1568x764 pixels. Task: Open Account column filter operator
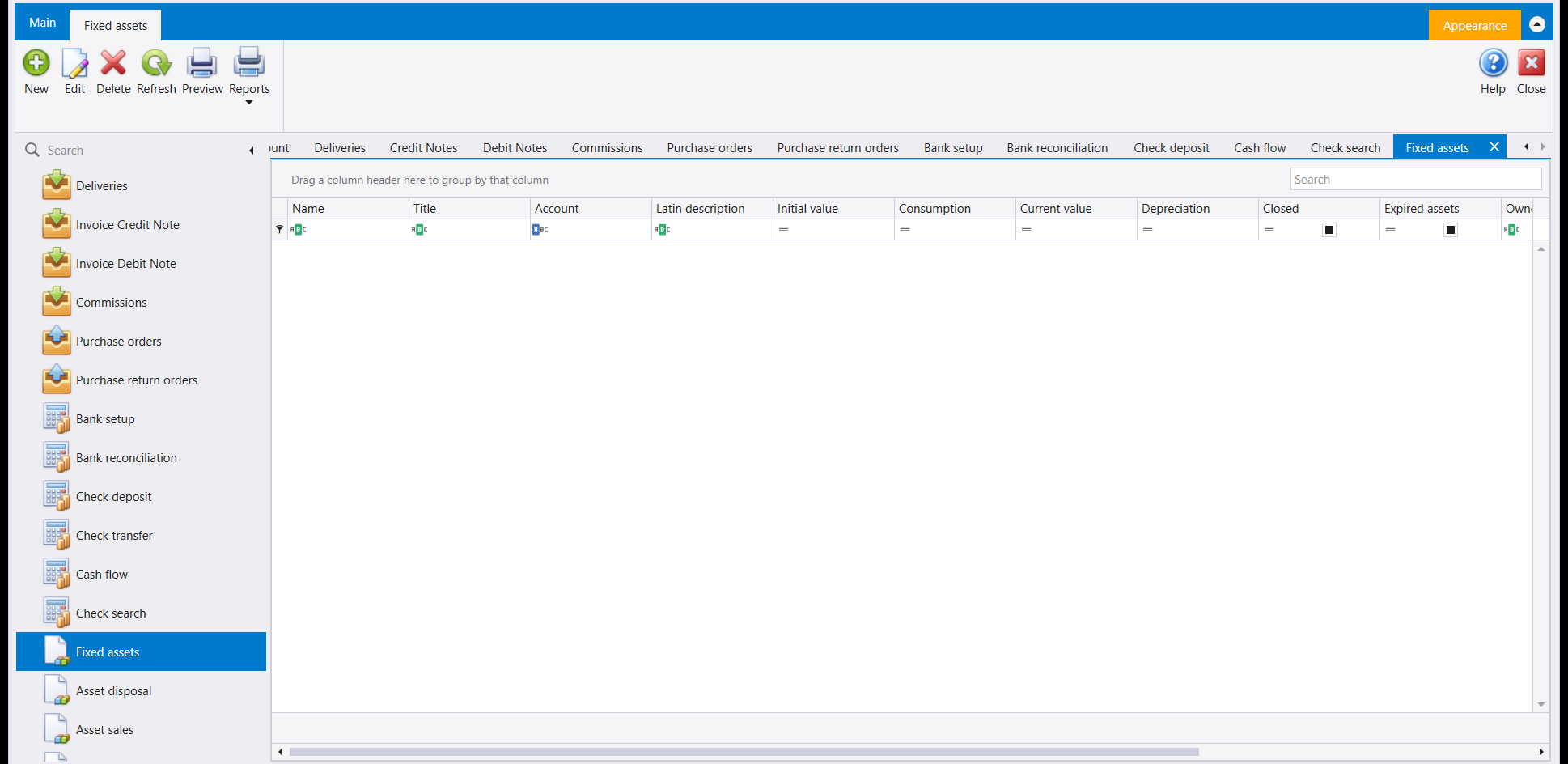tap(540, 230)
